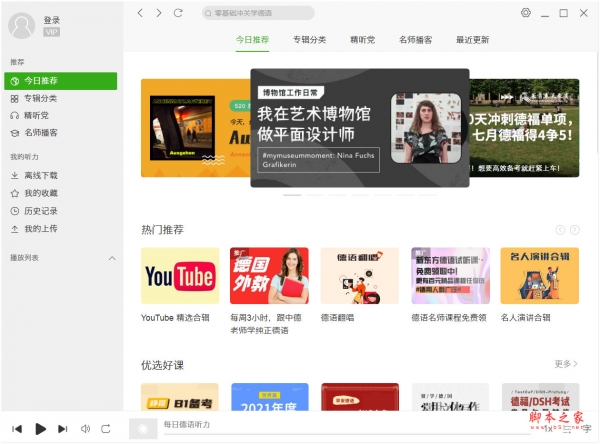The image size is (600, 444).
Task: Switch to 今日推荐 top tab
Action: 252,40
